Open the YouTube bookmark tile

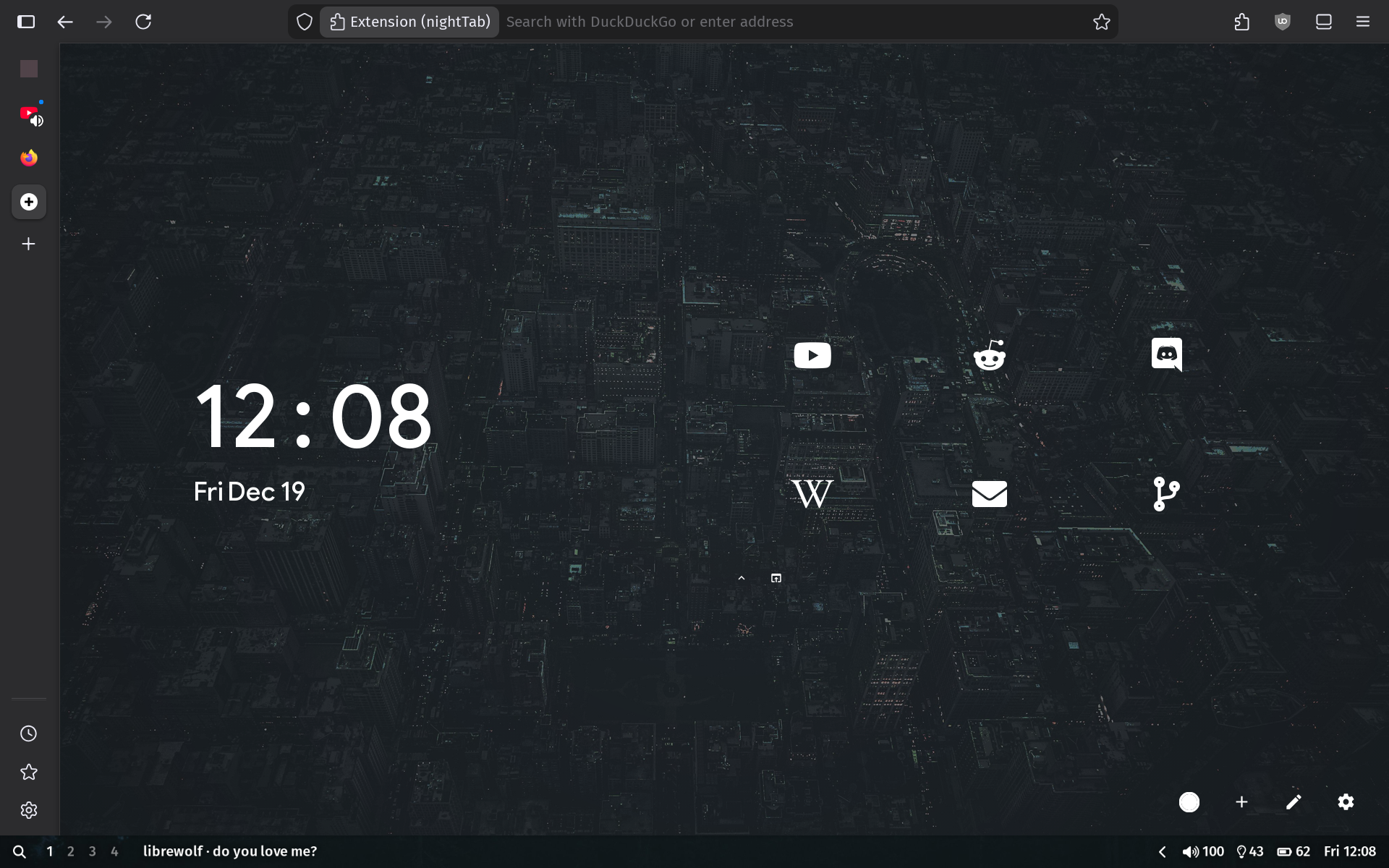(x=812, y=355)
